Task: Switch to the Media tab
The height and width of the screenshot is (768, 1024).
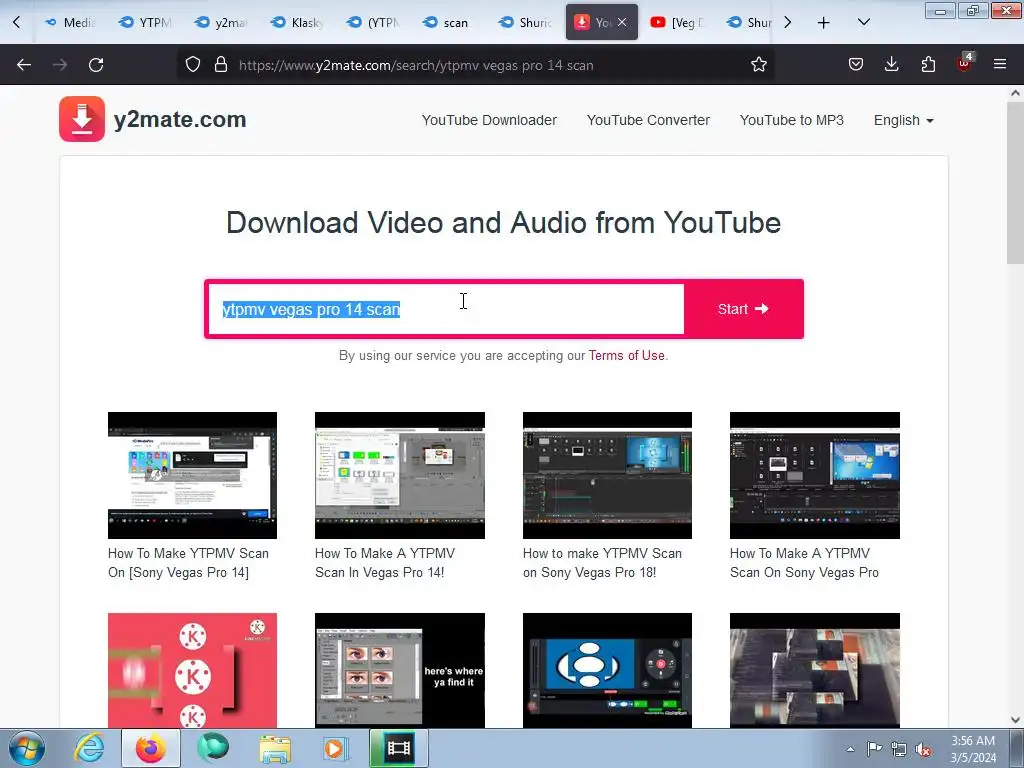Action: tap(70, 22)
